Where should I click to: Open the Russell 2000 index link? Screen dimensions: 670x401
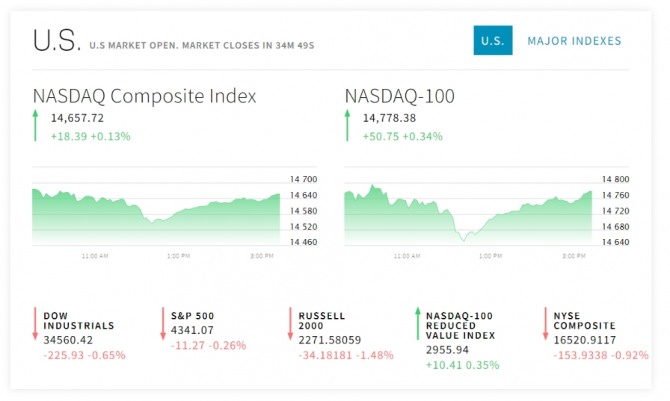321,320
